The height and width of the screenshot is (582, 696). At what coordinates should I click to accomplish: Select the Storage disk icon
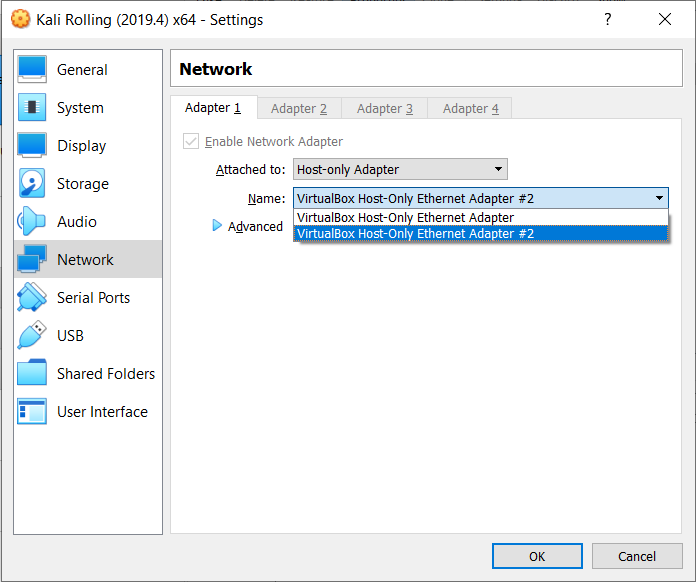(32, 183)
